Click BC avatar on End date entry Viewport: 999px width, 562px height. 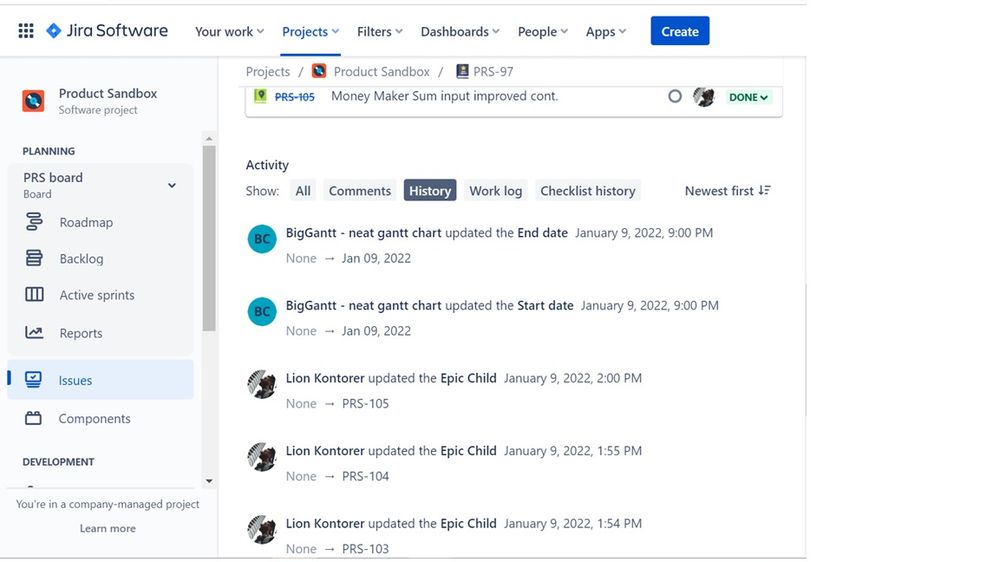click(262, 239)
